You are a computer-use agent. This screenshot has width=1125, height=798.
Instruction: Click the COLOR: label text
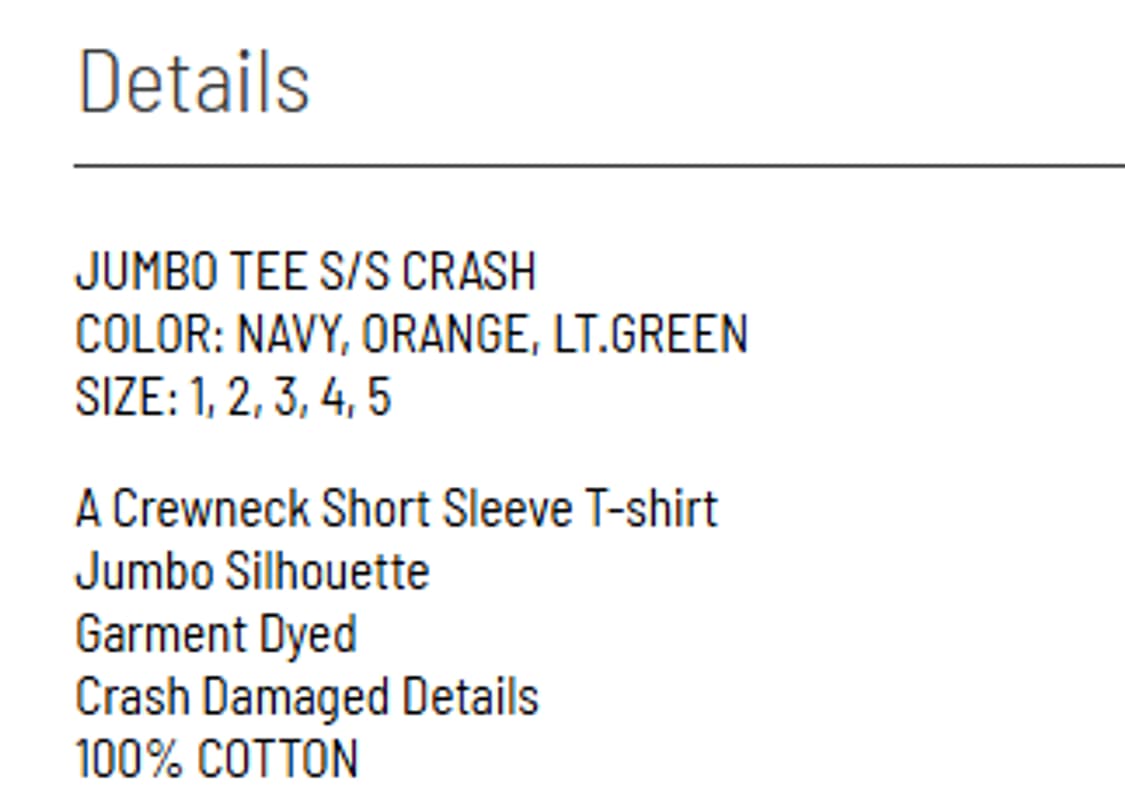pyautogui.click(x=150, y=334)
